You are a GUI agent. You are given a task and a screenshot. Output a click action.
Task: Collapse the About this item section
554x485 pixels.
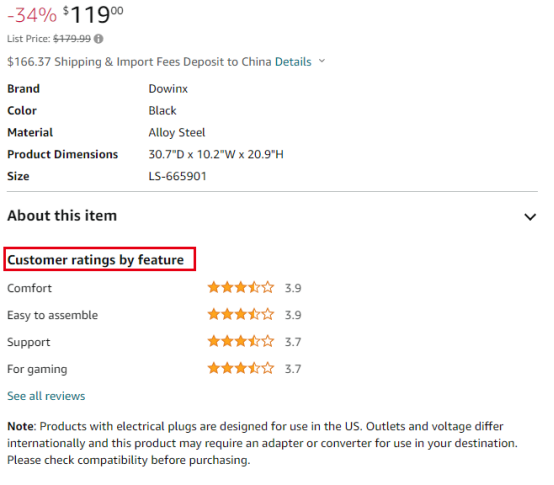click(530, 217)
